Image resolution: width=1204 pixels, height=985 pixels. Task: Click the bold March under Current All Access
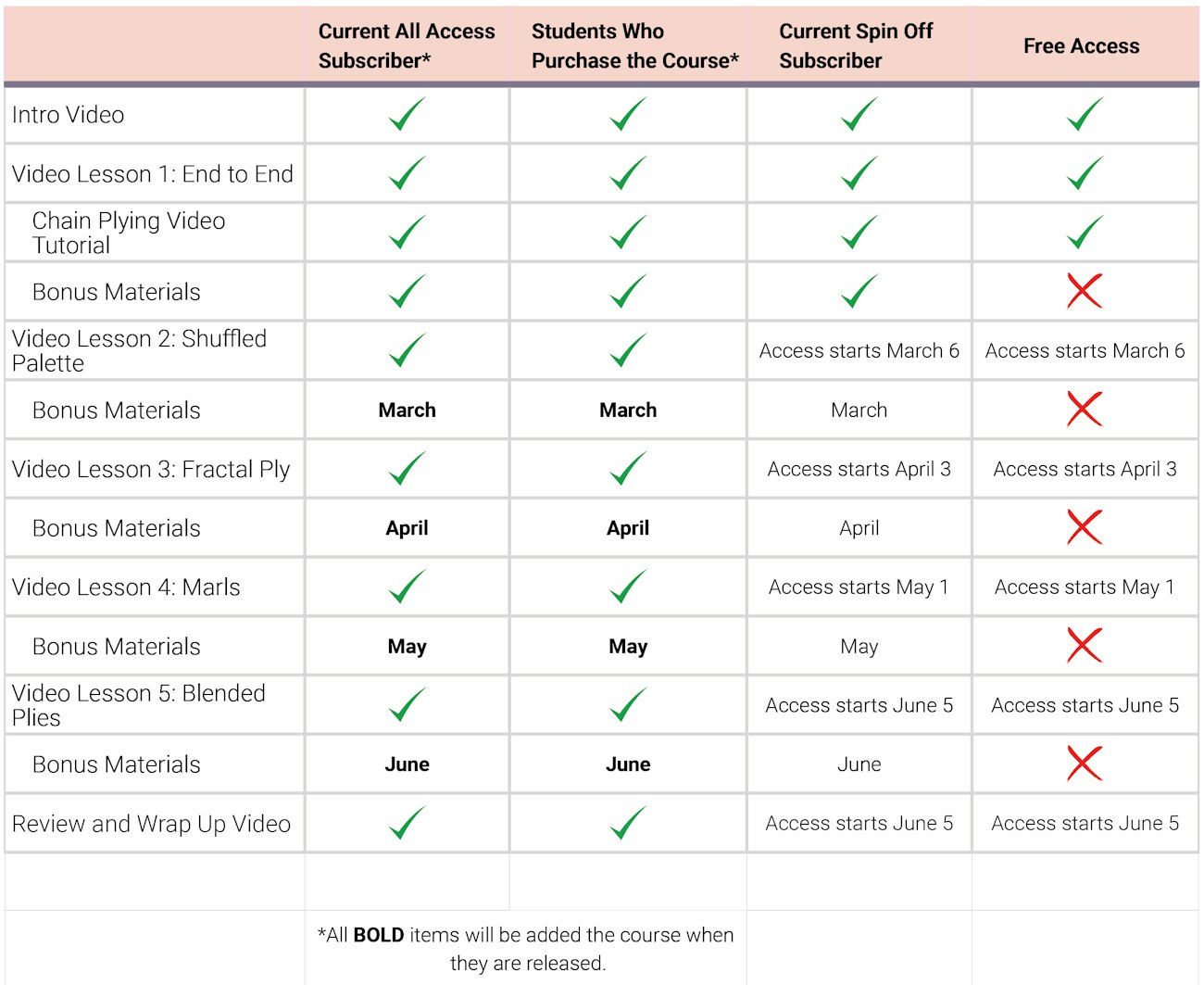click(407, 410)
